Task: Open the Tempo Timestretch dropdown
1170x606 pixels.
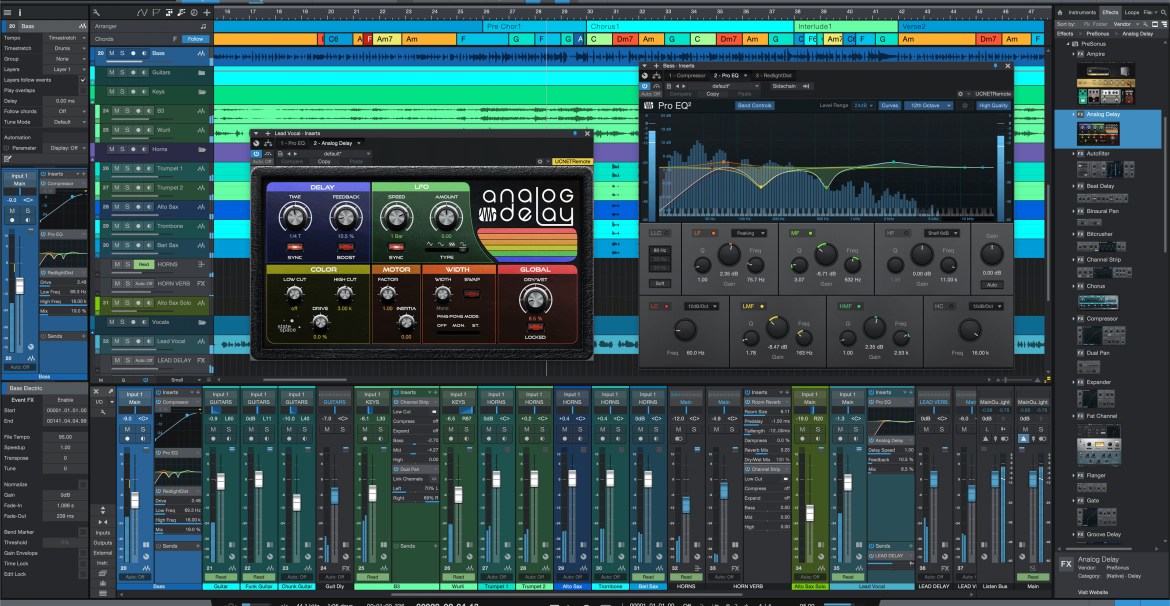Action: pyautogui.click(x=63, y=37)
